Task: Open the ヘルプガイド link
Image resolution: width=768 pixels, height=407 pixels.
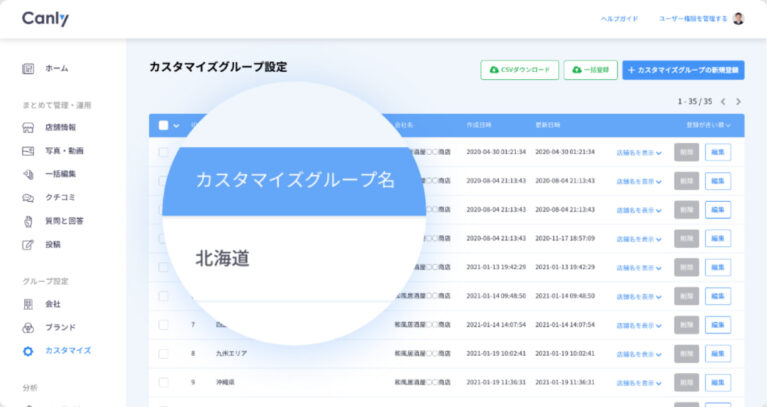Action: point(619,19)
